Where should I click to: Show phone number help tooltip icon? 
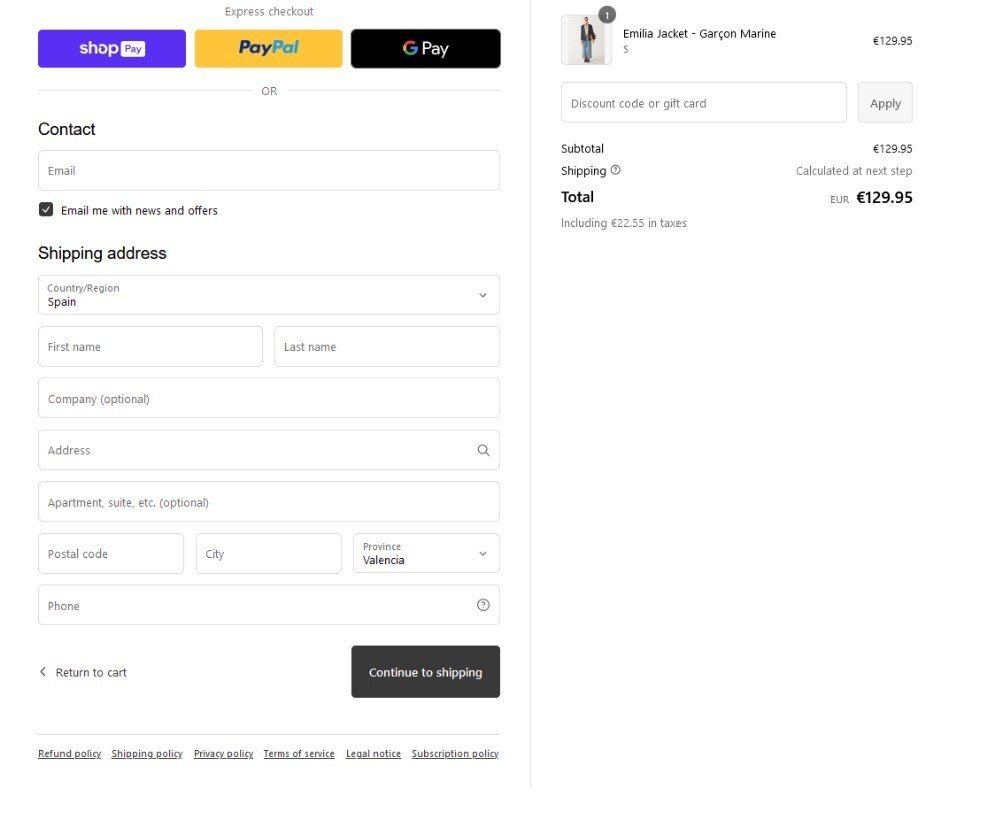point(483,605)
